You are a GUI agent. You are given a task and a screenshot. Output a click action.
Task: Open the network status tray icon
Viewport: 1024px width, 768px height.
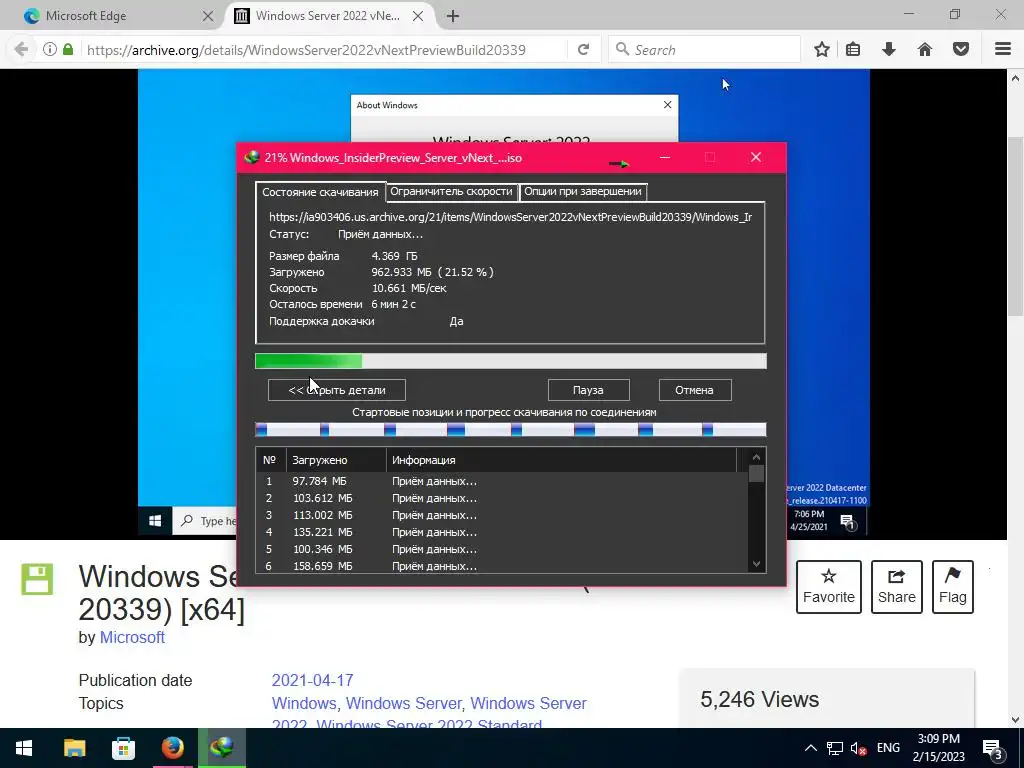pyautogui.click(x=835, y=748)
